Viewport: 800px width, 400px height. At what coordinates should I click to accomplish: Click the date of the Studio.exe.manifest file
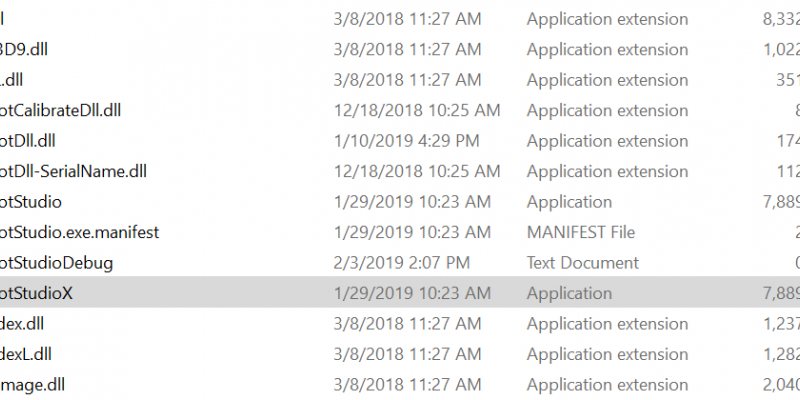[x=413, y=233]
